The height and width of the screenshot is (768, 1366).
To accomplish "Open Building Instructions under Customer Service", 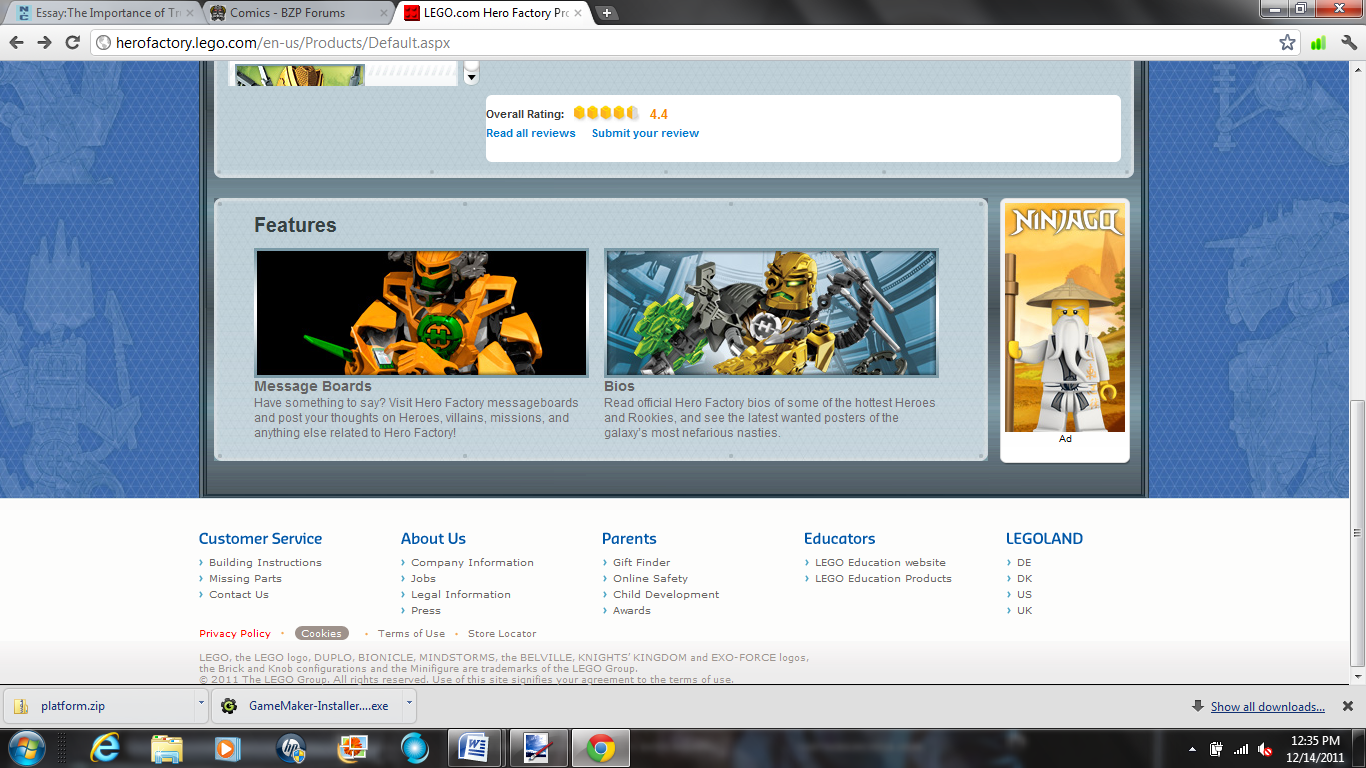I will click(x=265, y=563).
